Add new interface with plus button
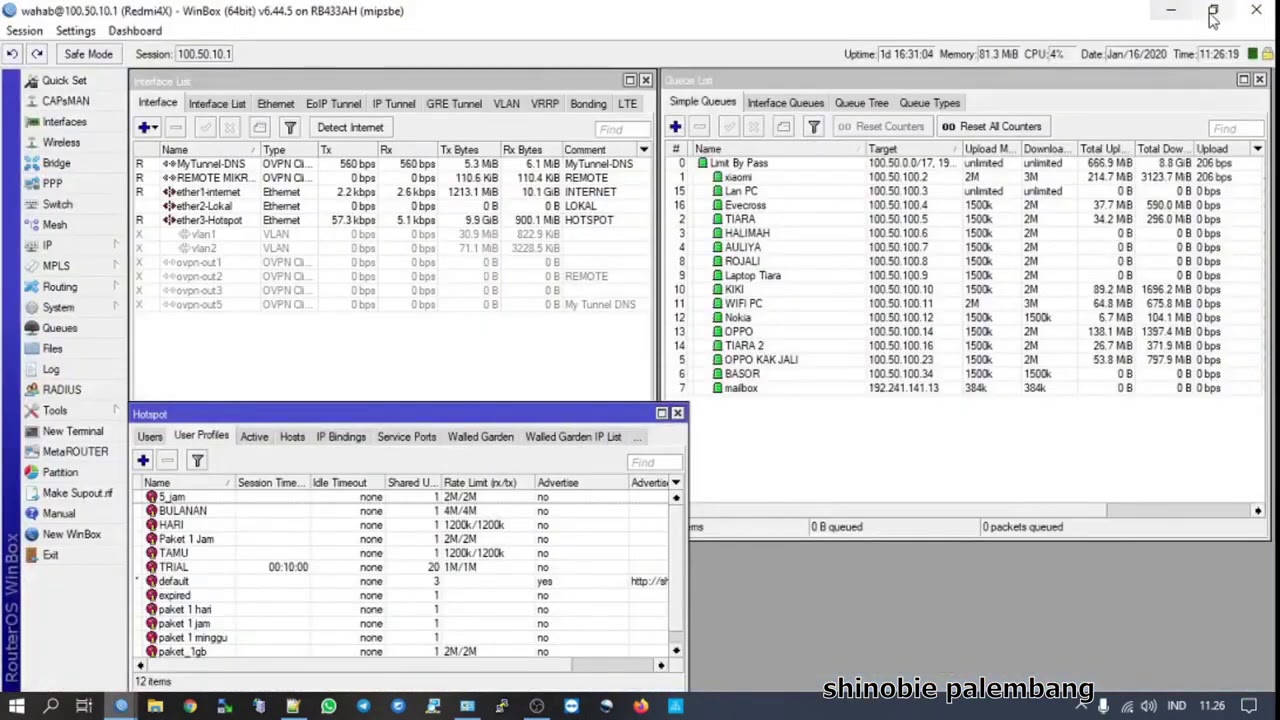 tap(146, 127)
